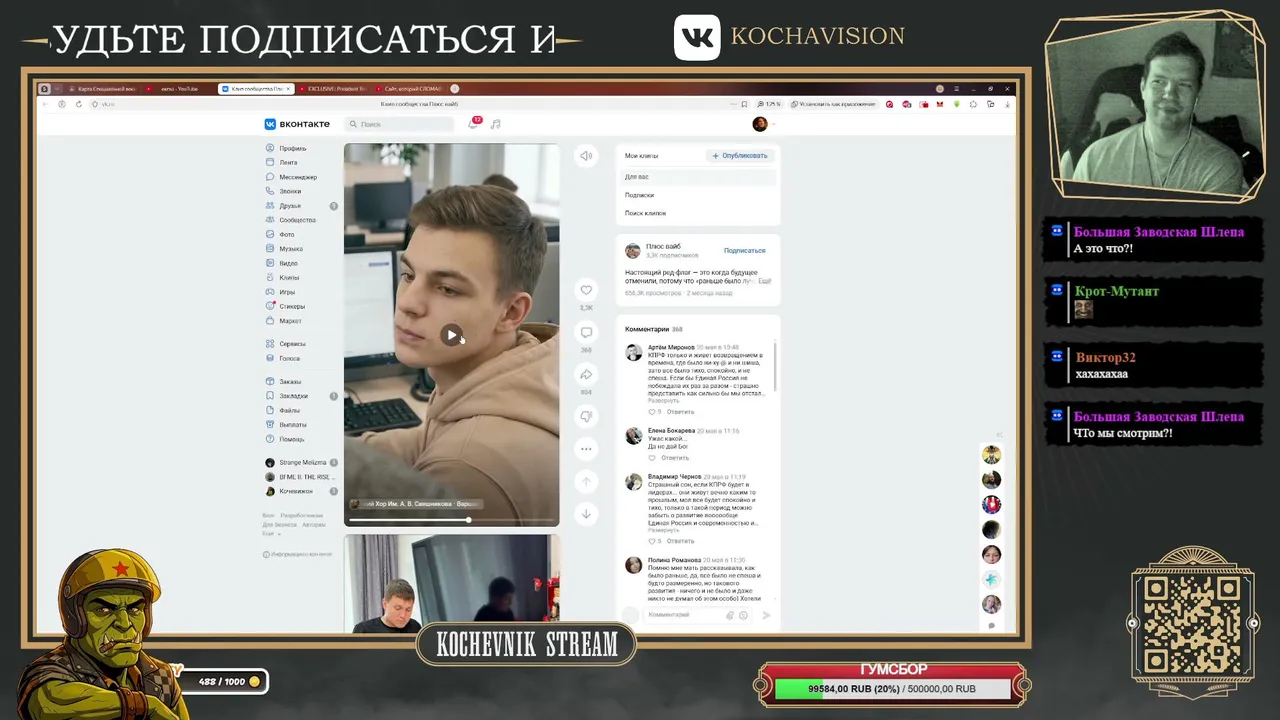Open Стикеры section in sidebar
The width and height of the screenshot is (1280, 720).
[292, 306]
